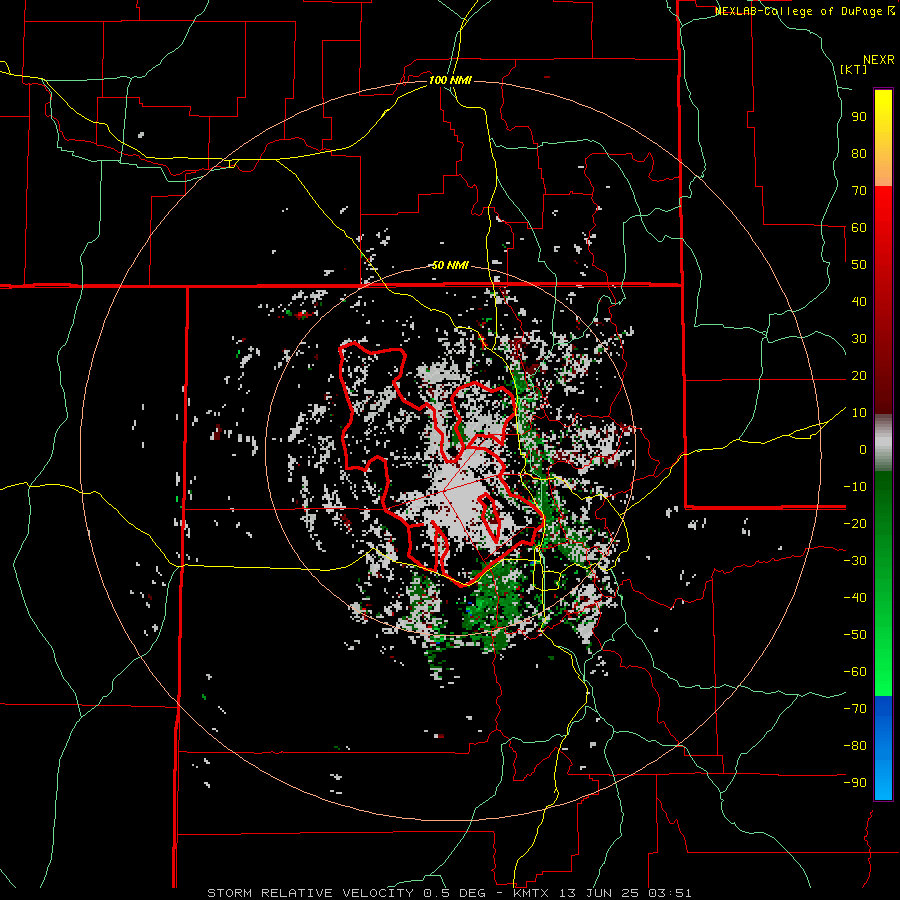Click the blue segment of the color bar
The height and width of the screenshot is (900, 900).
[883, 746]
